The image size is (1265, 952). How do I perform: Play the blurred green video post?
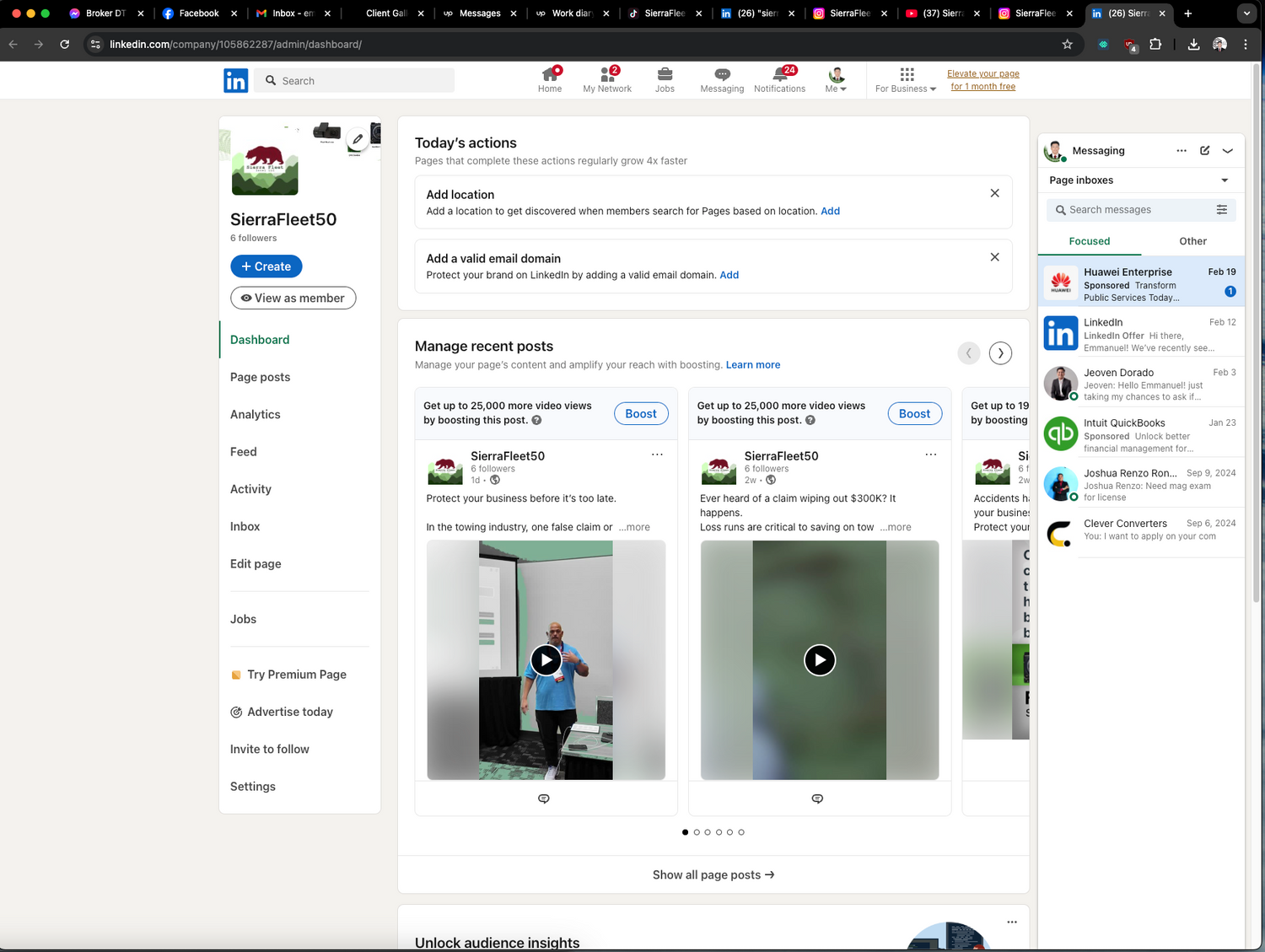820,659
